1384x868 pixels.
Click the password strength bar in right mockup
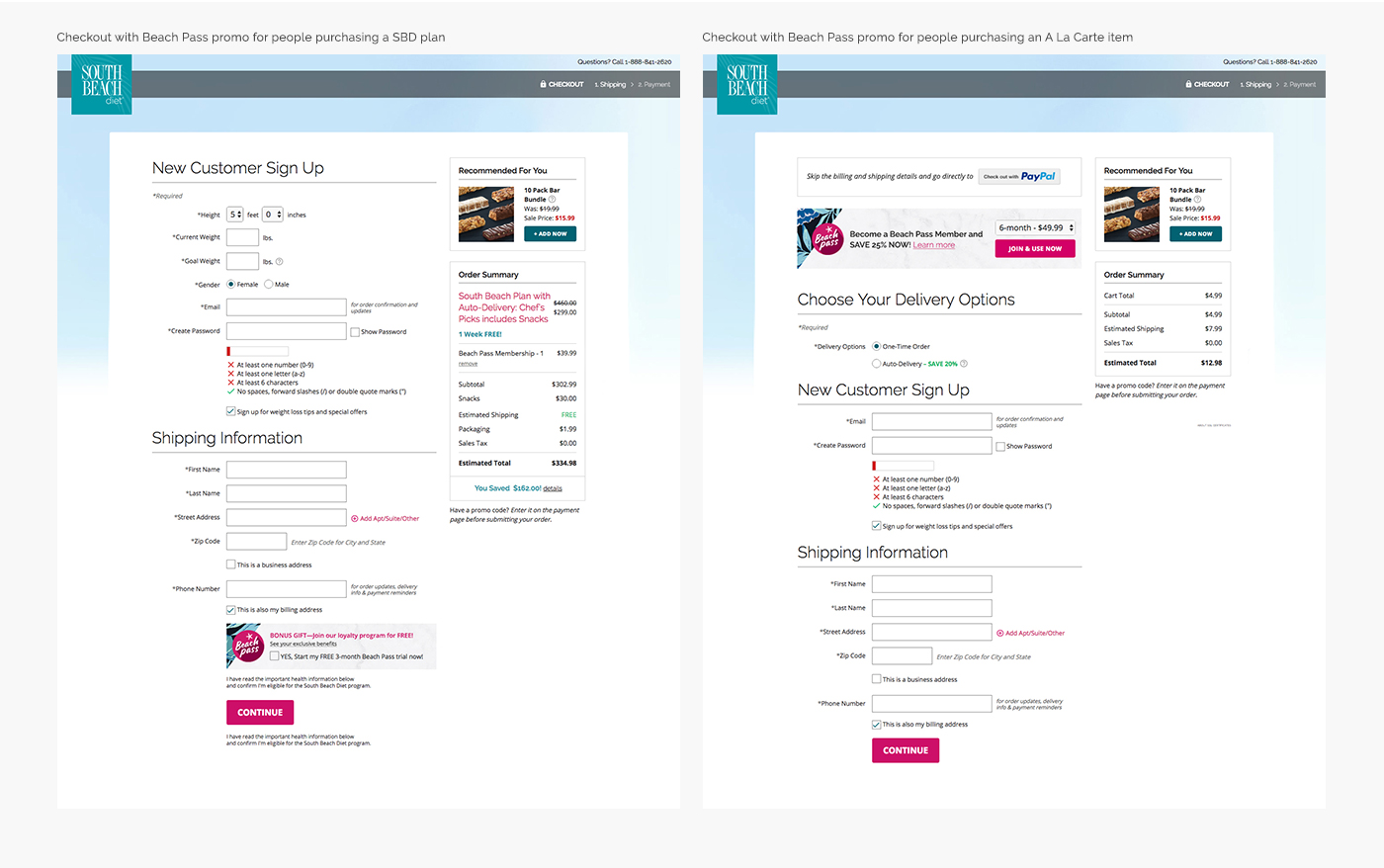point(904,466)
